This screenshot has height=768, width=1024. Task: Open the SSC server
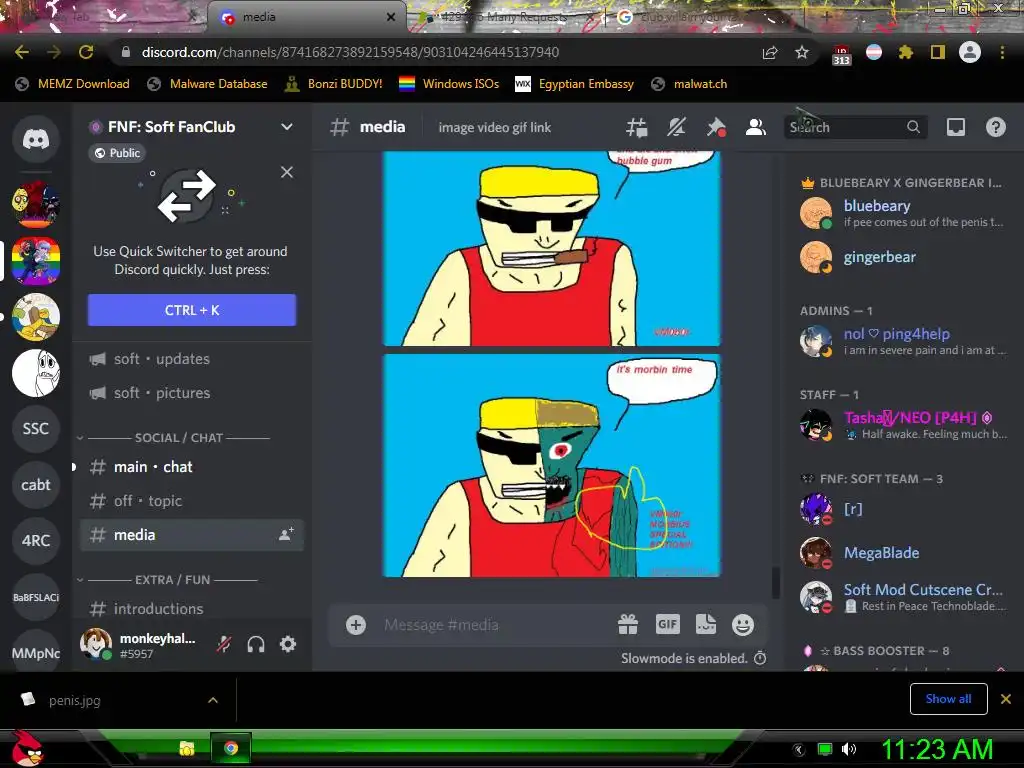point(36,428)
